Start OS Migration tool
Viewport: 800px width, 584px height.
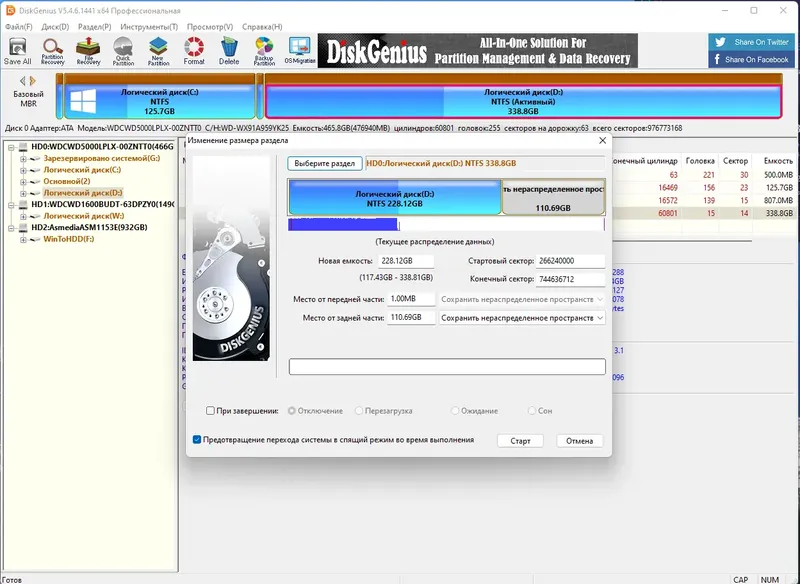299,51
